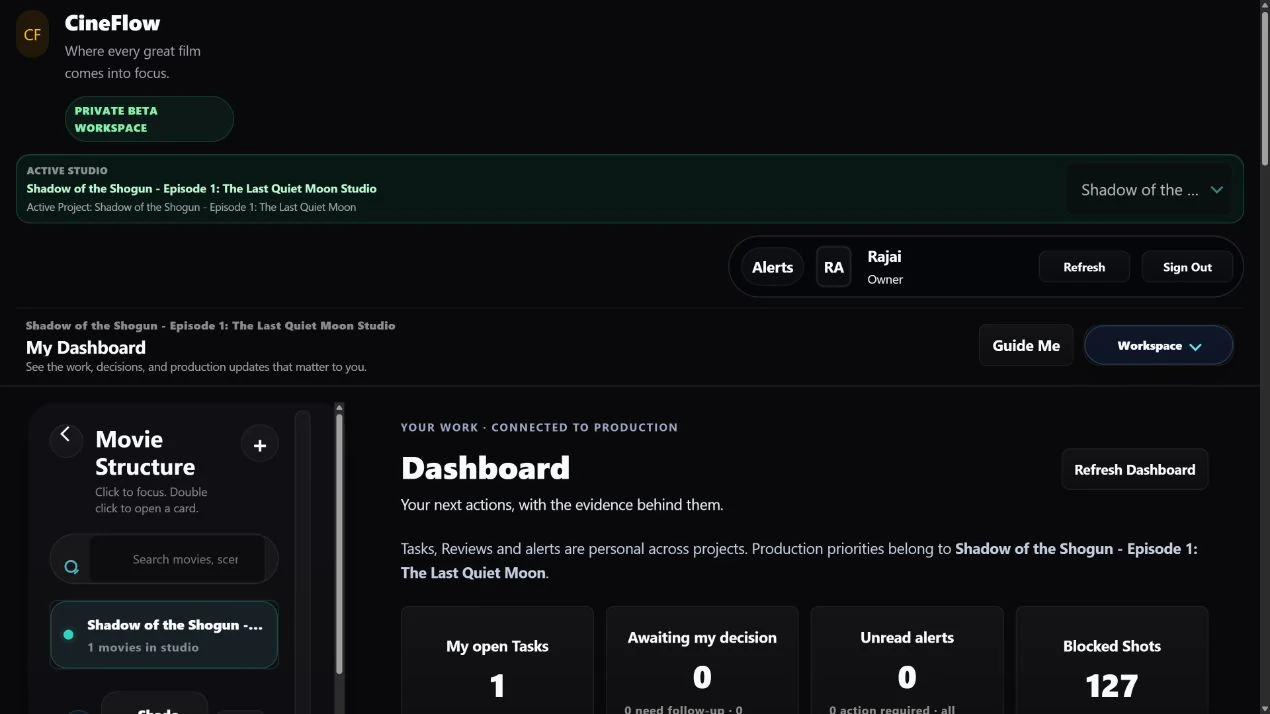
Task: Click the CineFlow title text
Action: (x=112, y=23)
